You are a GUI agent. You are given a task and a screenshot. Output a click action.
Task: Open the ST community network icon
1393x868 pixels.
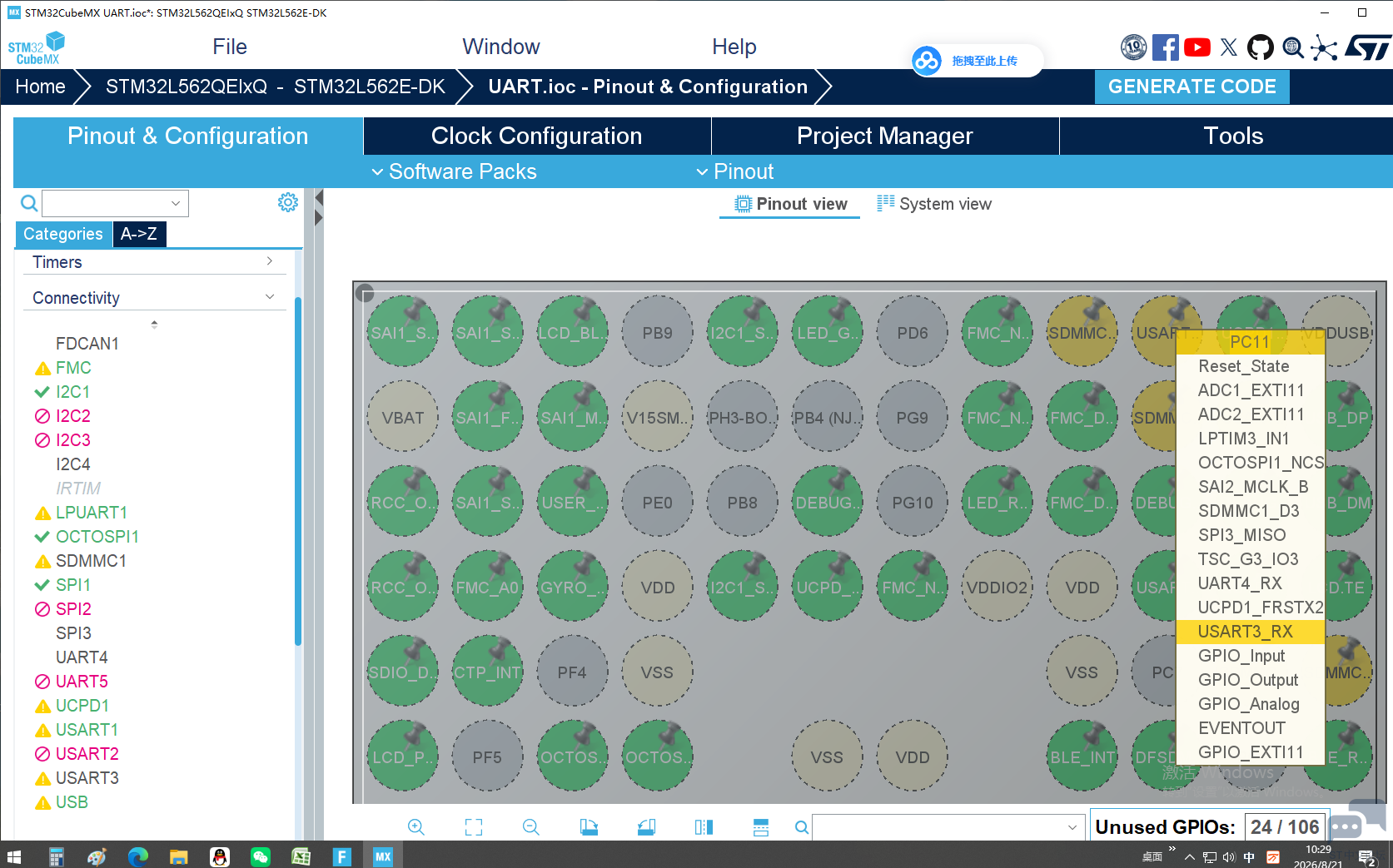[x=1324, y=47]
